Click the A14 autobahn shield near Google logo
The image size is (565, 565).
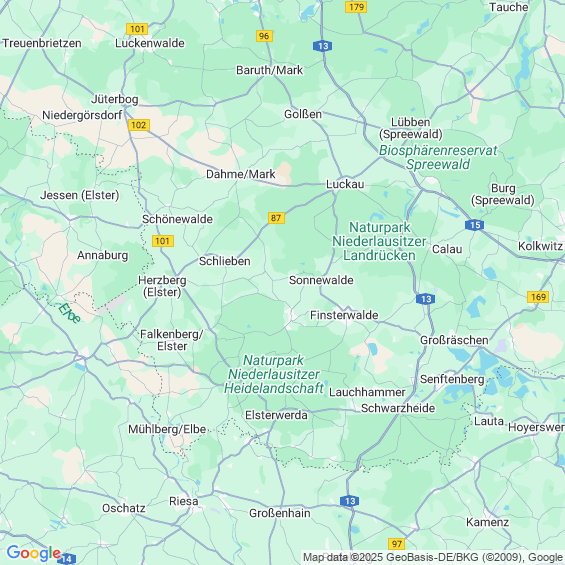[67, 559]
